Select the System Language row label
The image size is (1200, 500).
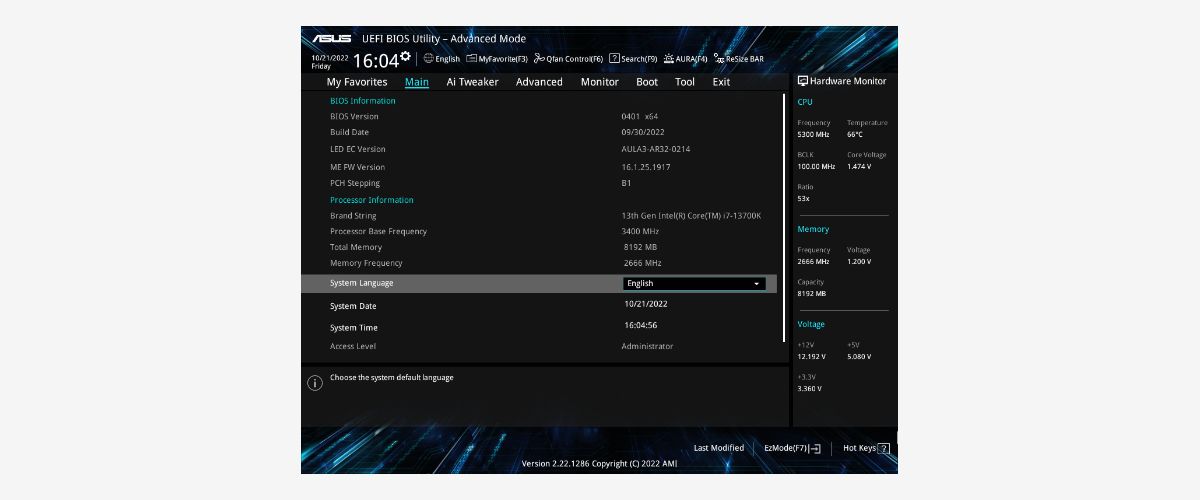pyautogui.click(x=362, y=283)
